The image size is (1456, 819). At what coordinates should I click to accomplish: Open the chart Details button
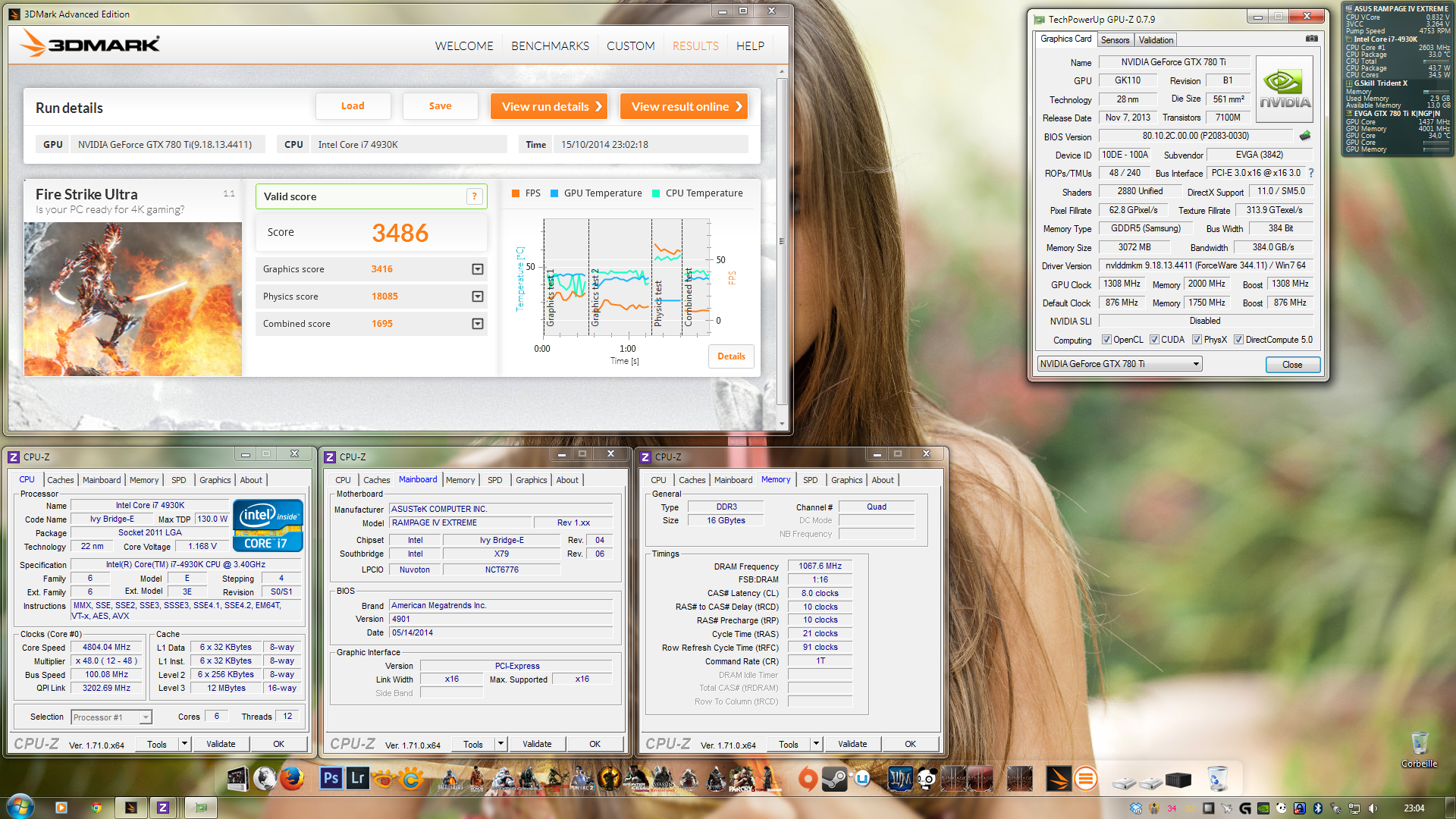[731, 356]
